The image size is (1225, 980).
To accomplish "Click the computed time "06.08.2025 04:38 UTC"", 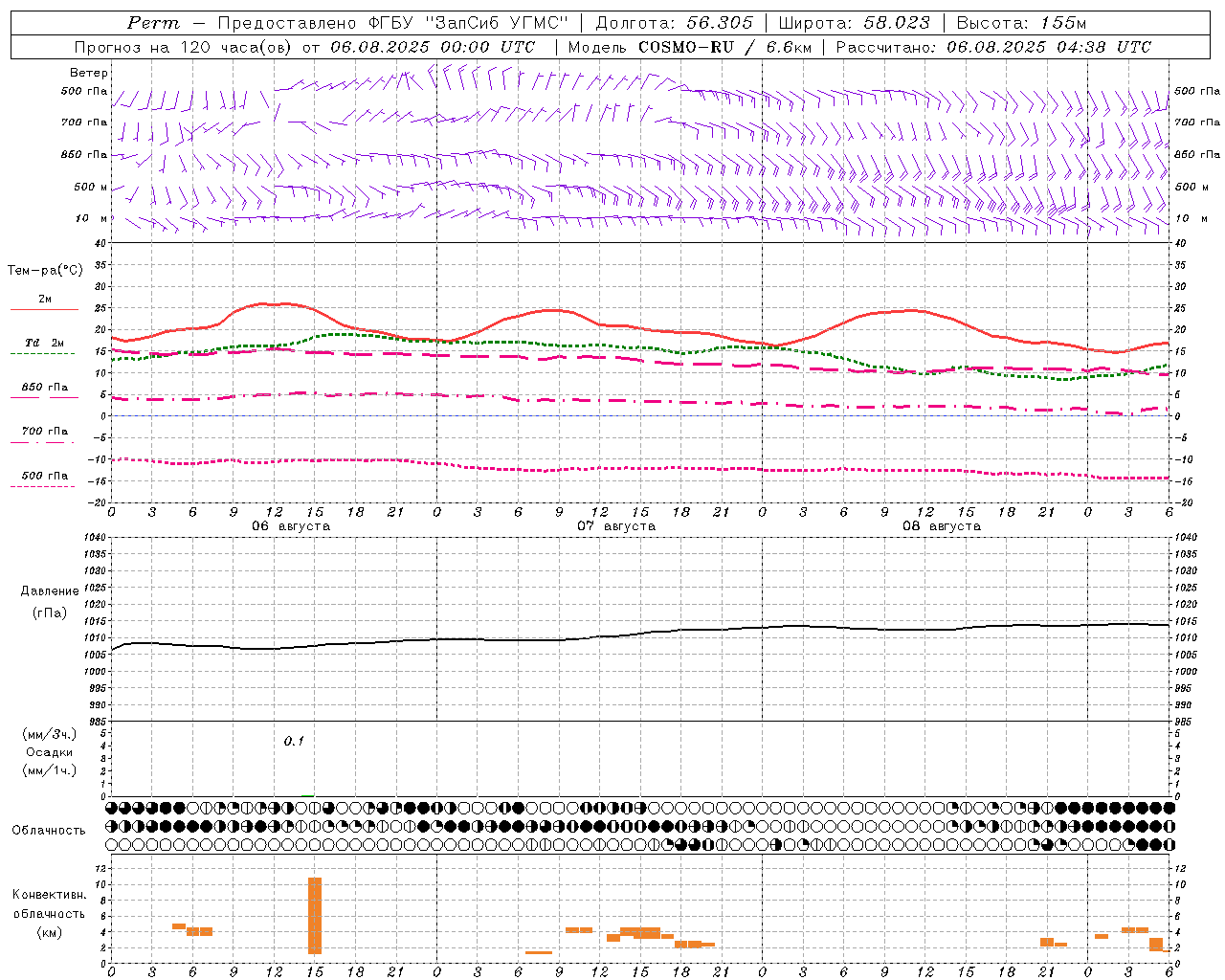I will 1049,47.
